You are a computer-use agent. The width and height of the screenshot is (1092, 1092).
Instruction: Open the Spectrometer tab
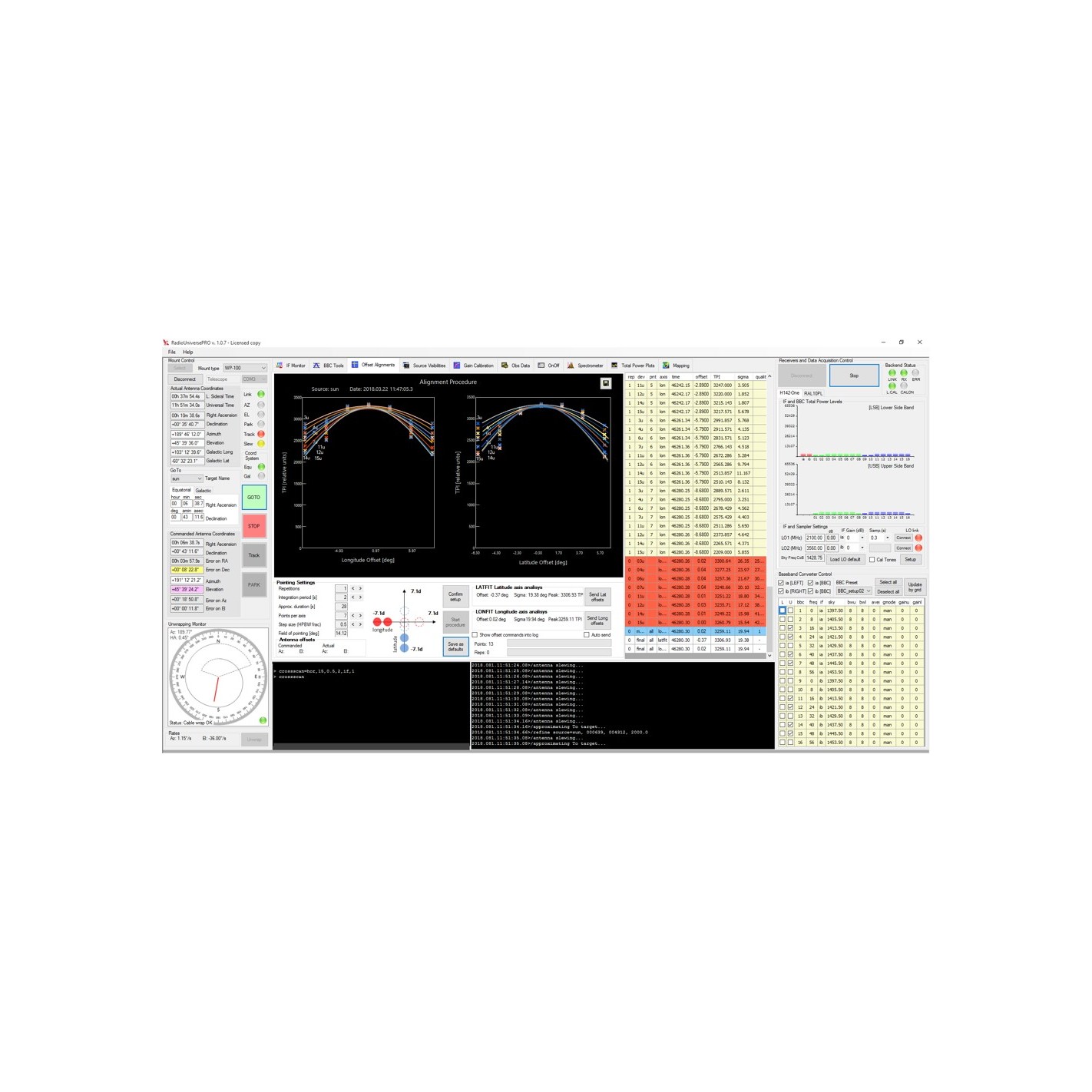coord(585,366)
